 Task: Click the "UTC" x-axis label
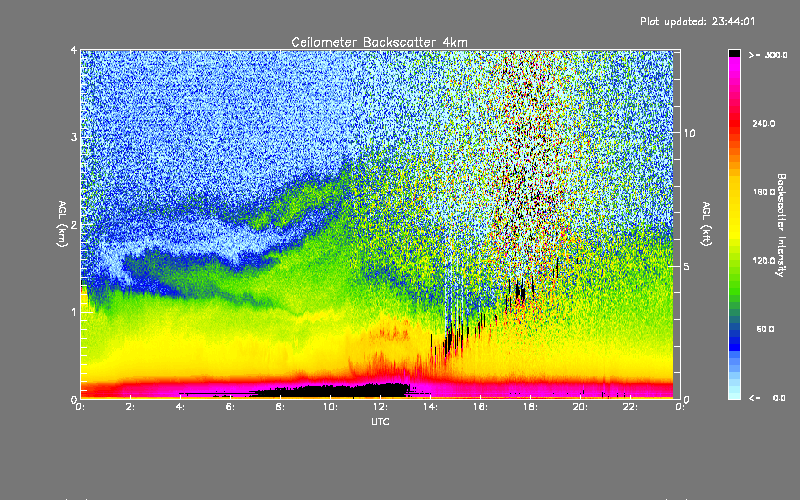[x=380, y=421]
